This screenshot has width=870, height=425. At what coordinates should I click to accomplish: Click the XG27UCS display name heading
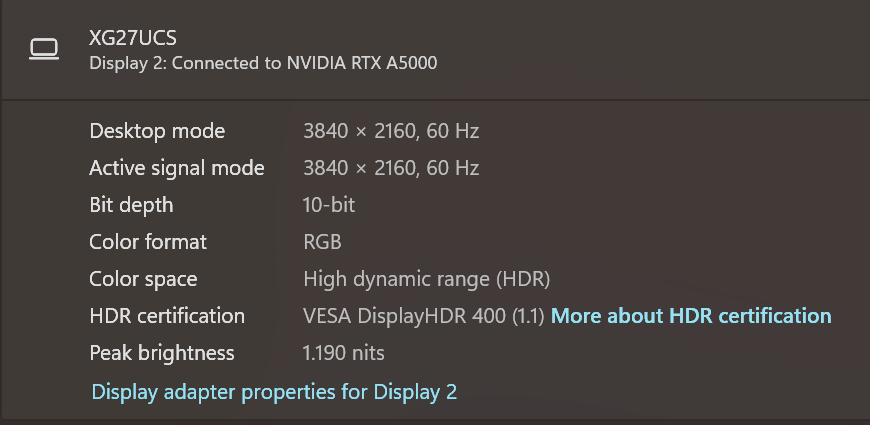point(133,38)
